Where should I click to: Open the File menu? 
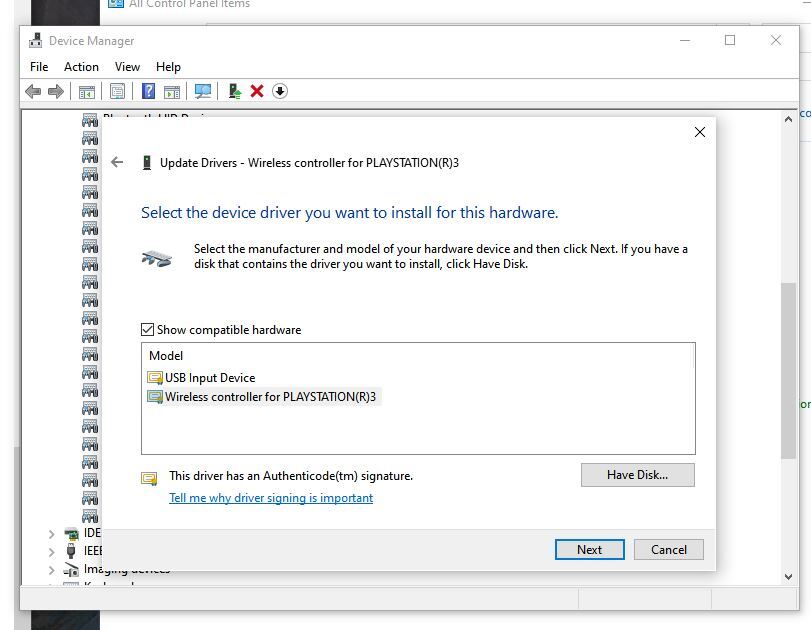pyautogui.click(x=39, y=67)
